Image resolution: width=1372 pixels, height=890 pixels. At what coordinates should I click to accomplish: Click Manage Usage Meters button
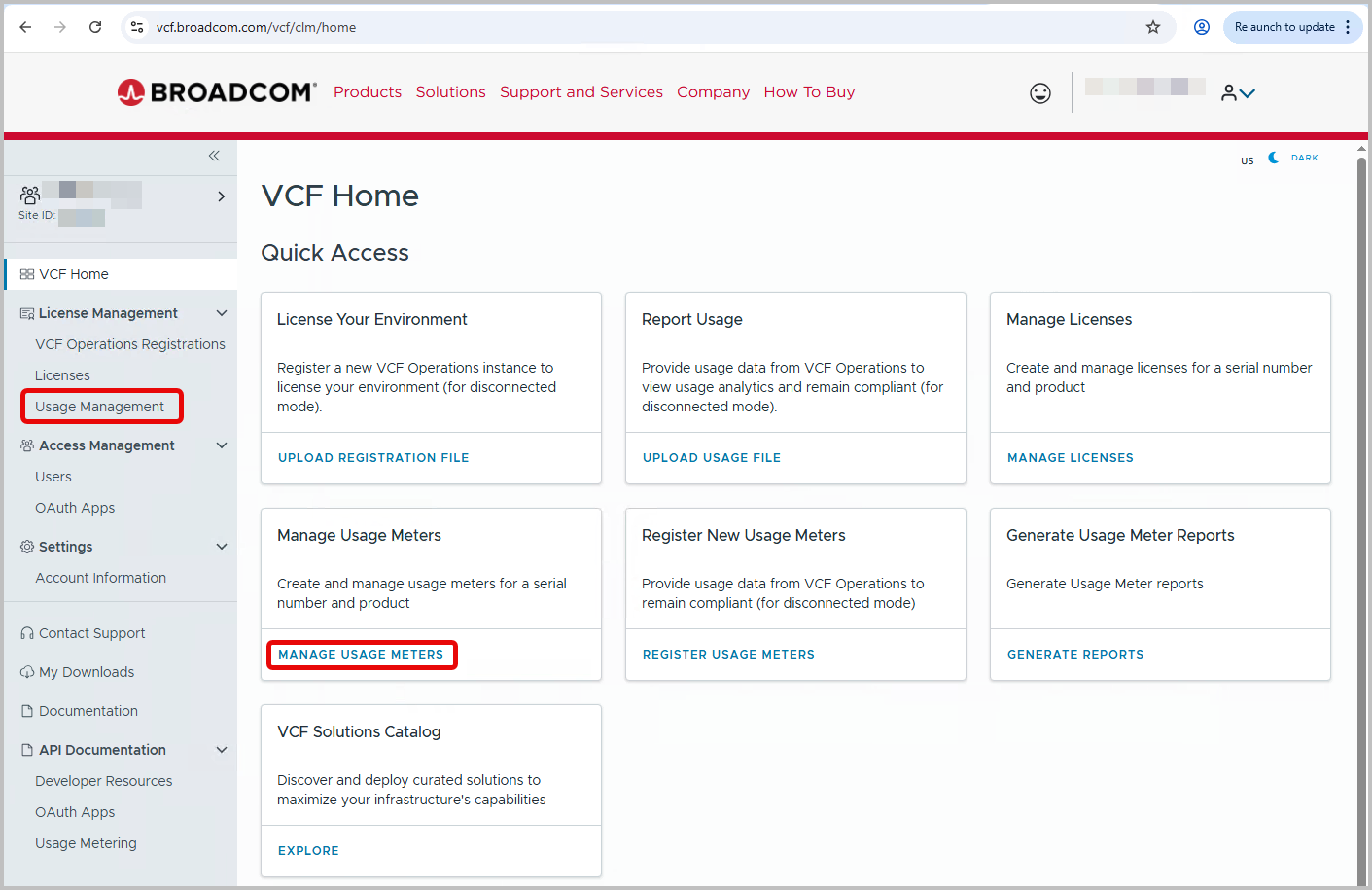(361, 655)
